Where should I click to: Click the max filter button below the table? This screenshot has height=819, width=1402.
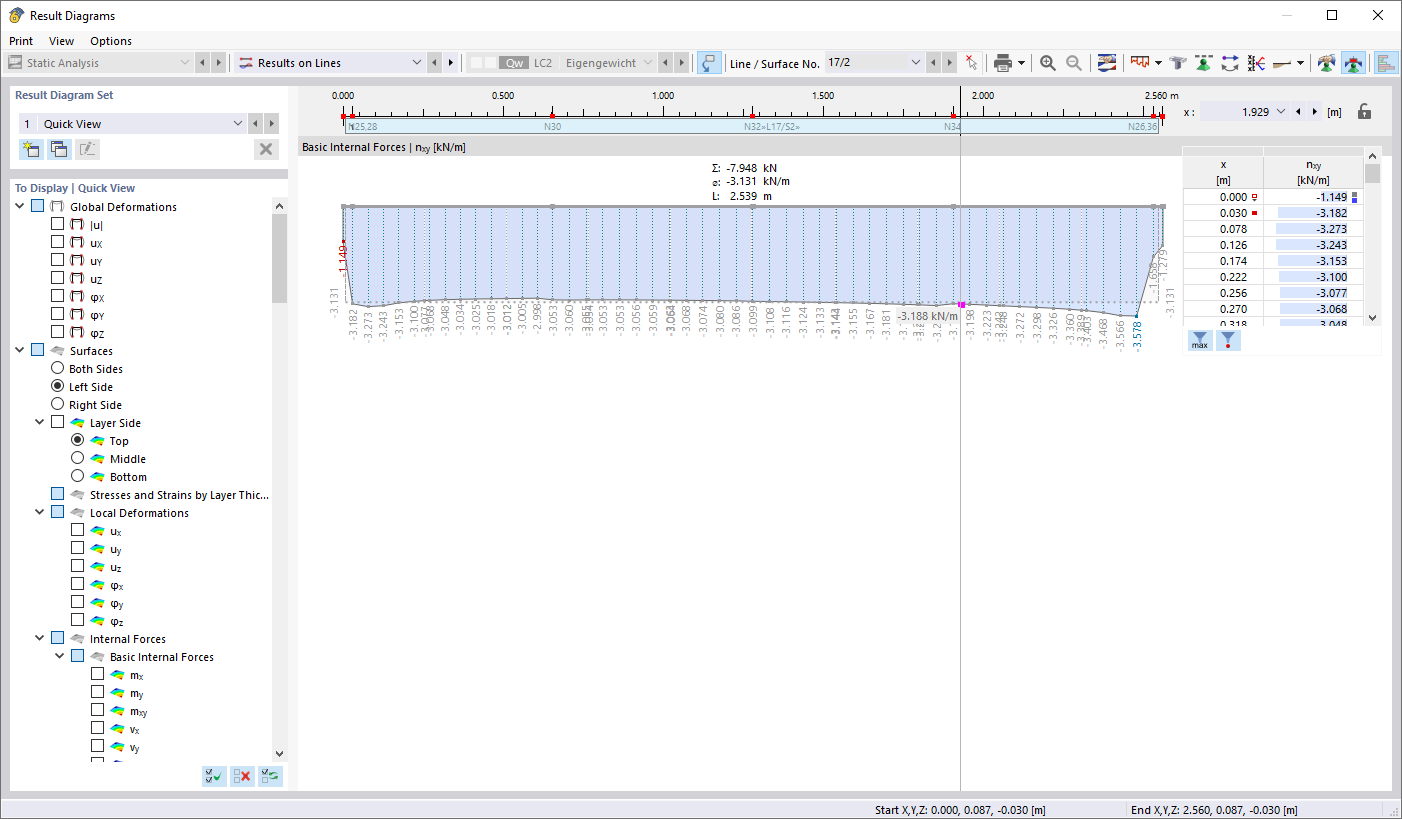(1199, 340)
